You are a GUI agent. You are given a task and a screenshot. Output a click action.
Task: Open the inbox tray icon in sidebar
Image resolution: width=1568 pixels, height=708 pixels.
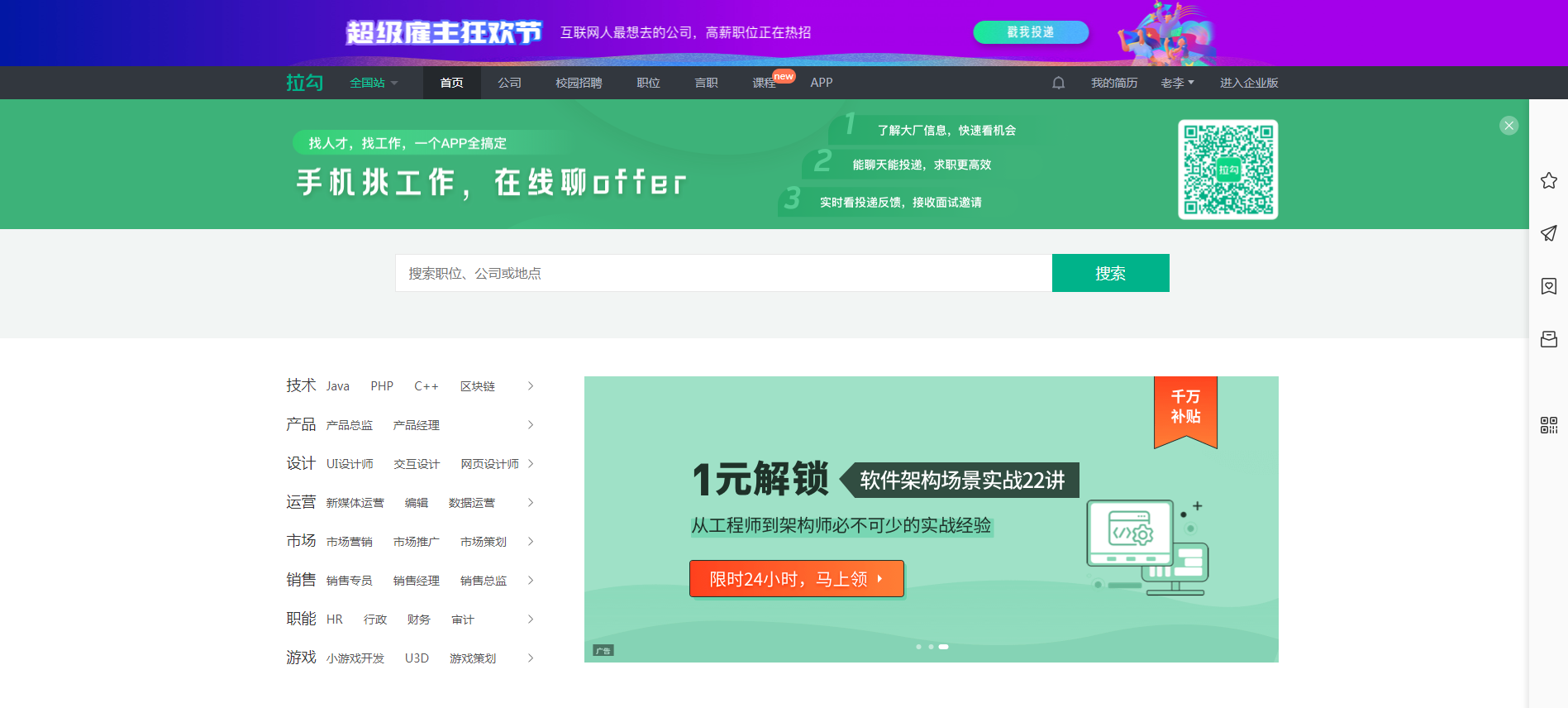tap(1549, 339)
